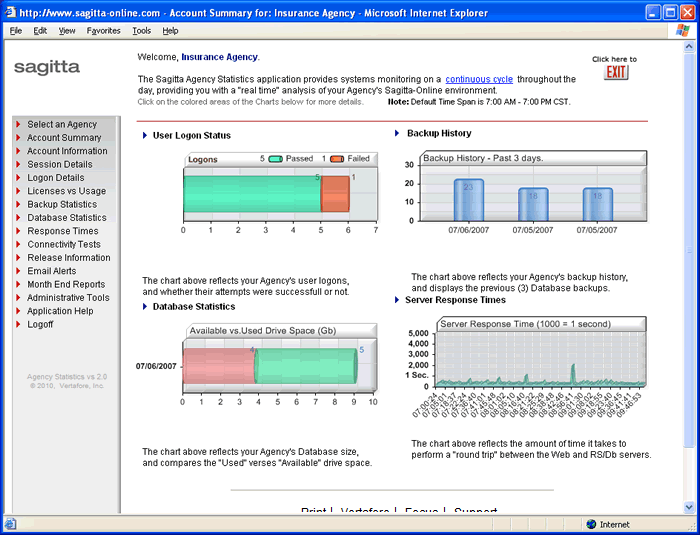Click the red EXIT icon

(616, 73)
